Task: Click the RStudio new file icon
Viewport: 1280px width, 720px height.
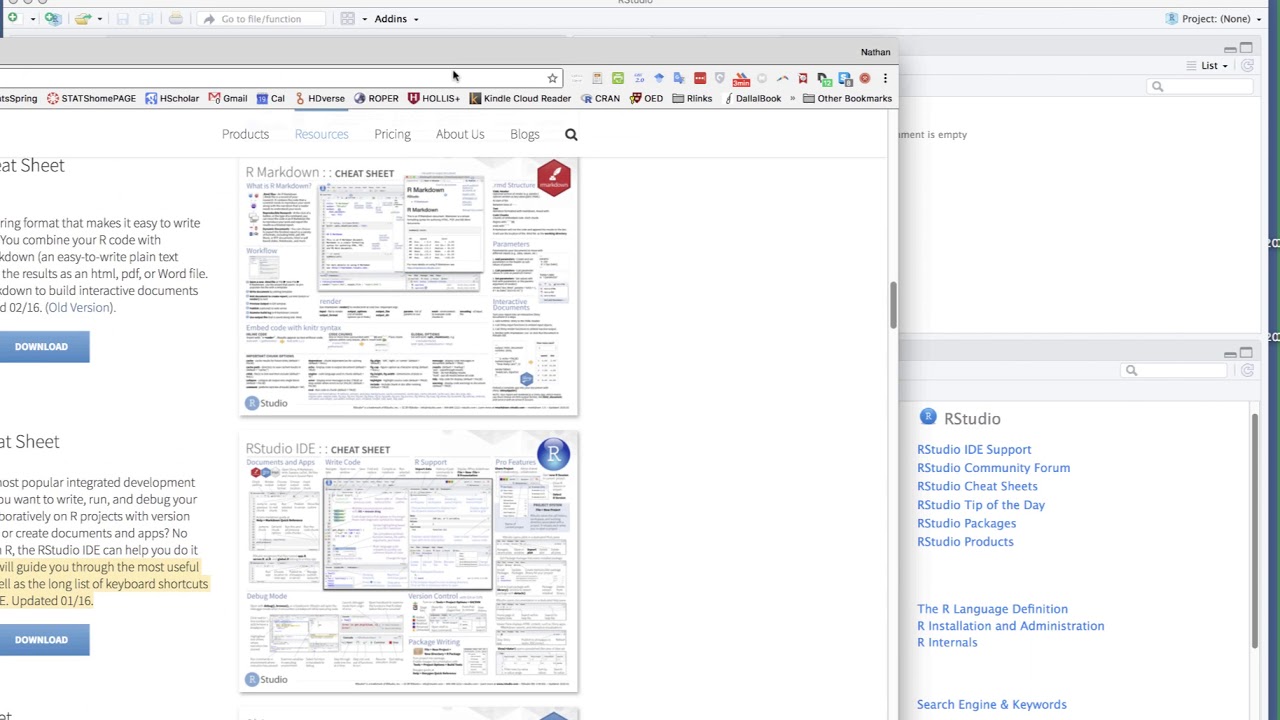Action: coord(12,18)
